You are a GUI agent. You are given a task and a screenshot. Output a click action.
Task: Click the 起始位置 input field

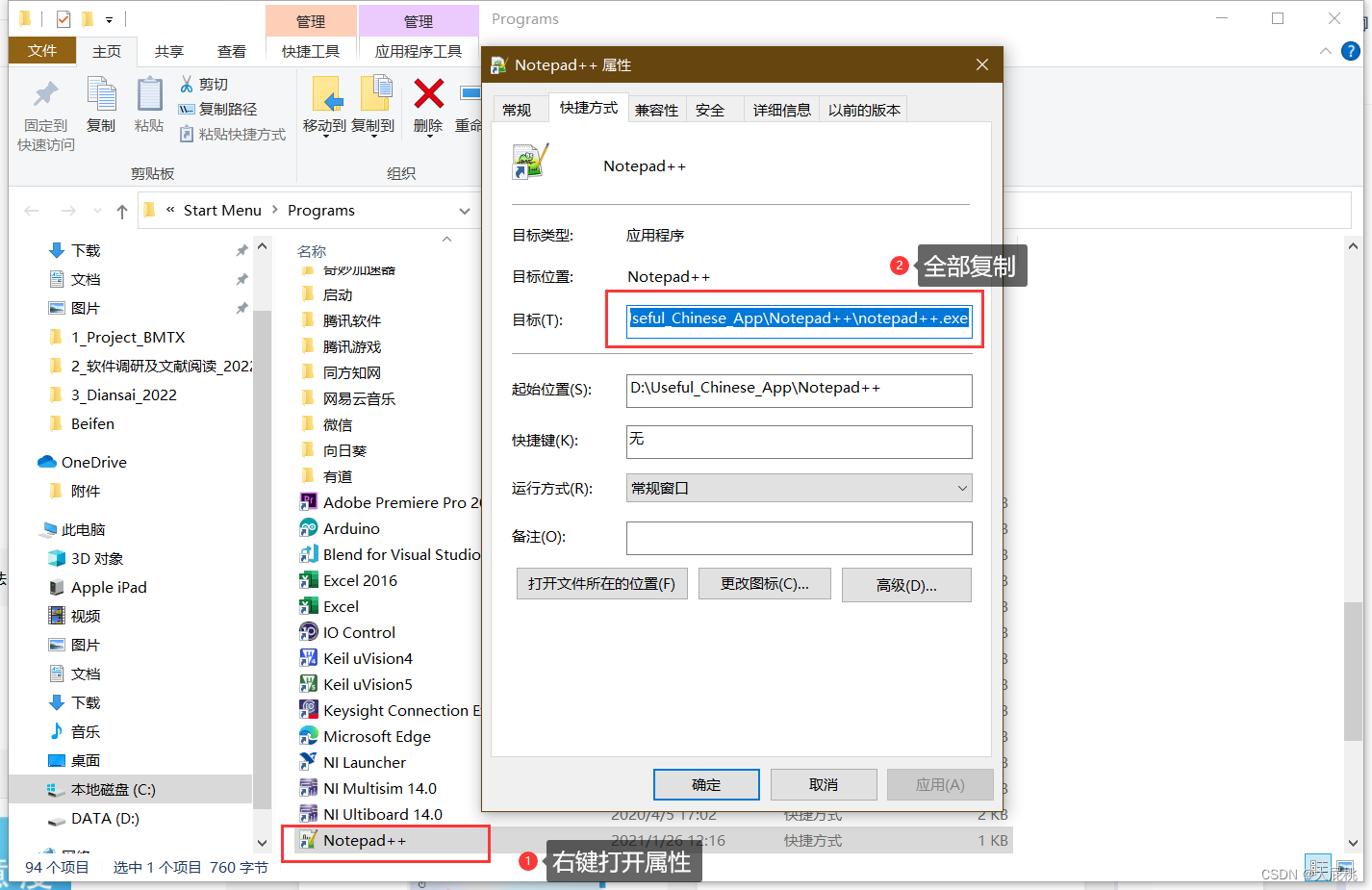[799, 390]
